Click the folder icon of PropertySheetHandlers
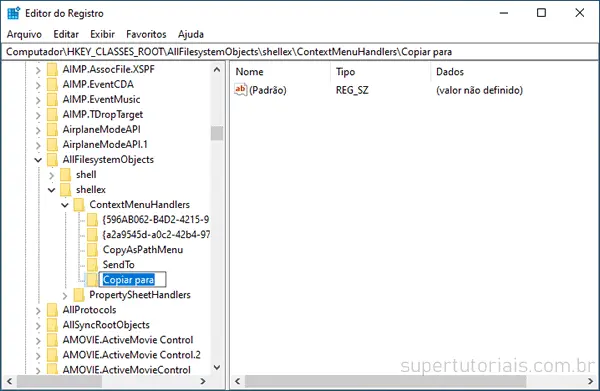Viewport: 600px width, 391px height. [x=79, y=295]
